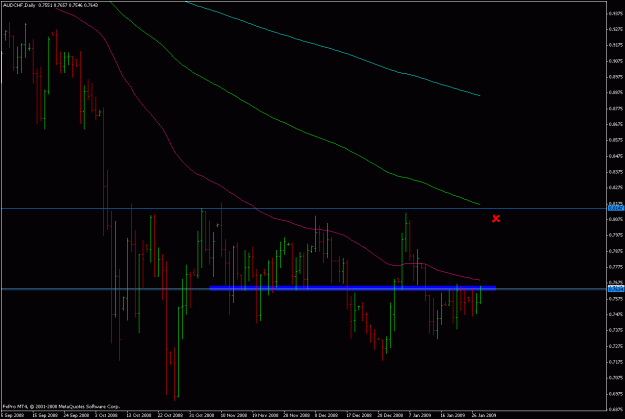This screenshot has height=419, width=625.
Task: Click the red X marker on chart
Action: 496,218
